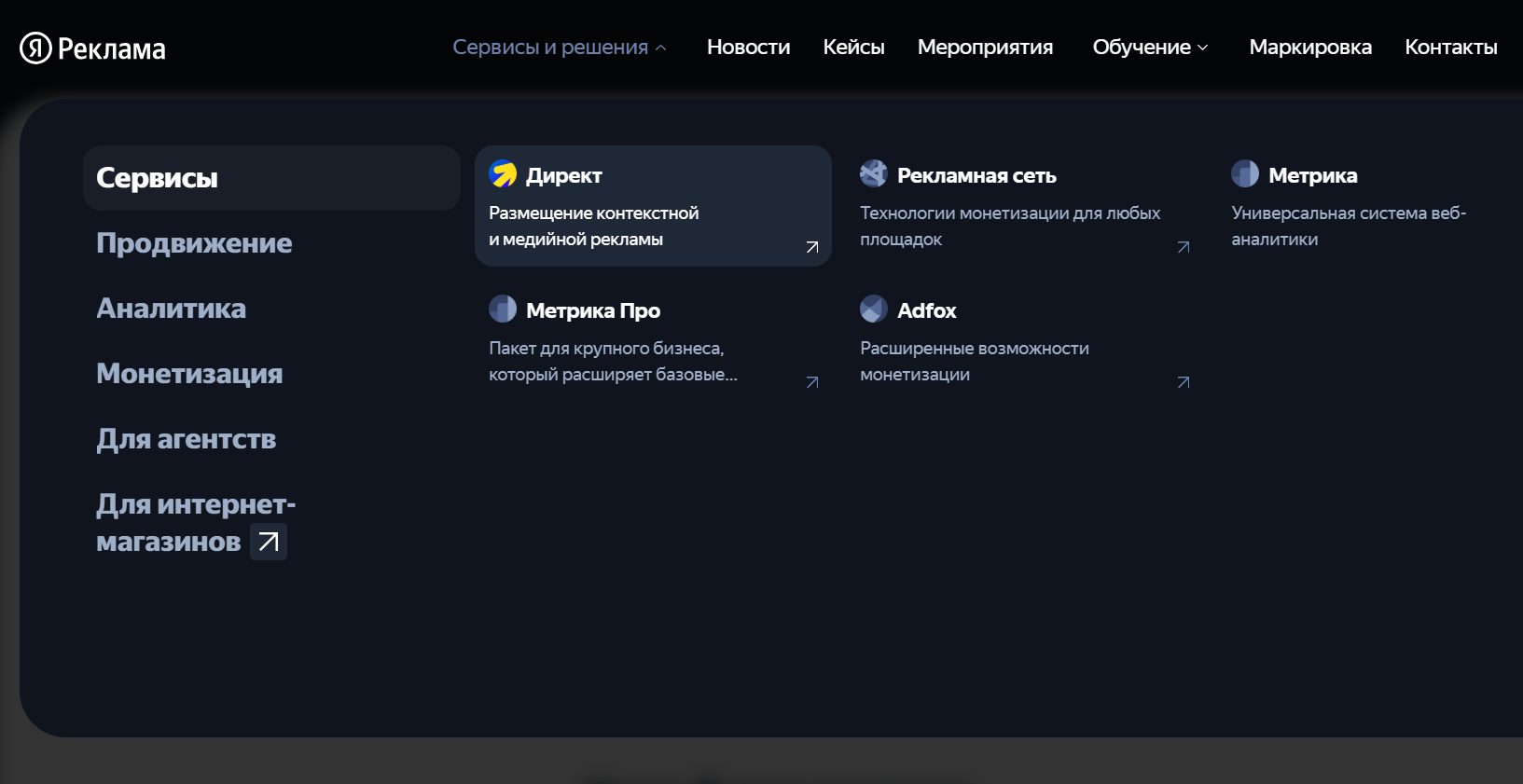
Task: Select the Продвижение category tab
Action: point(194,243)
